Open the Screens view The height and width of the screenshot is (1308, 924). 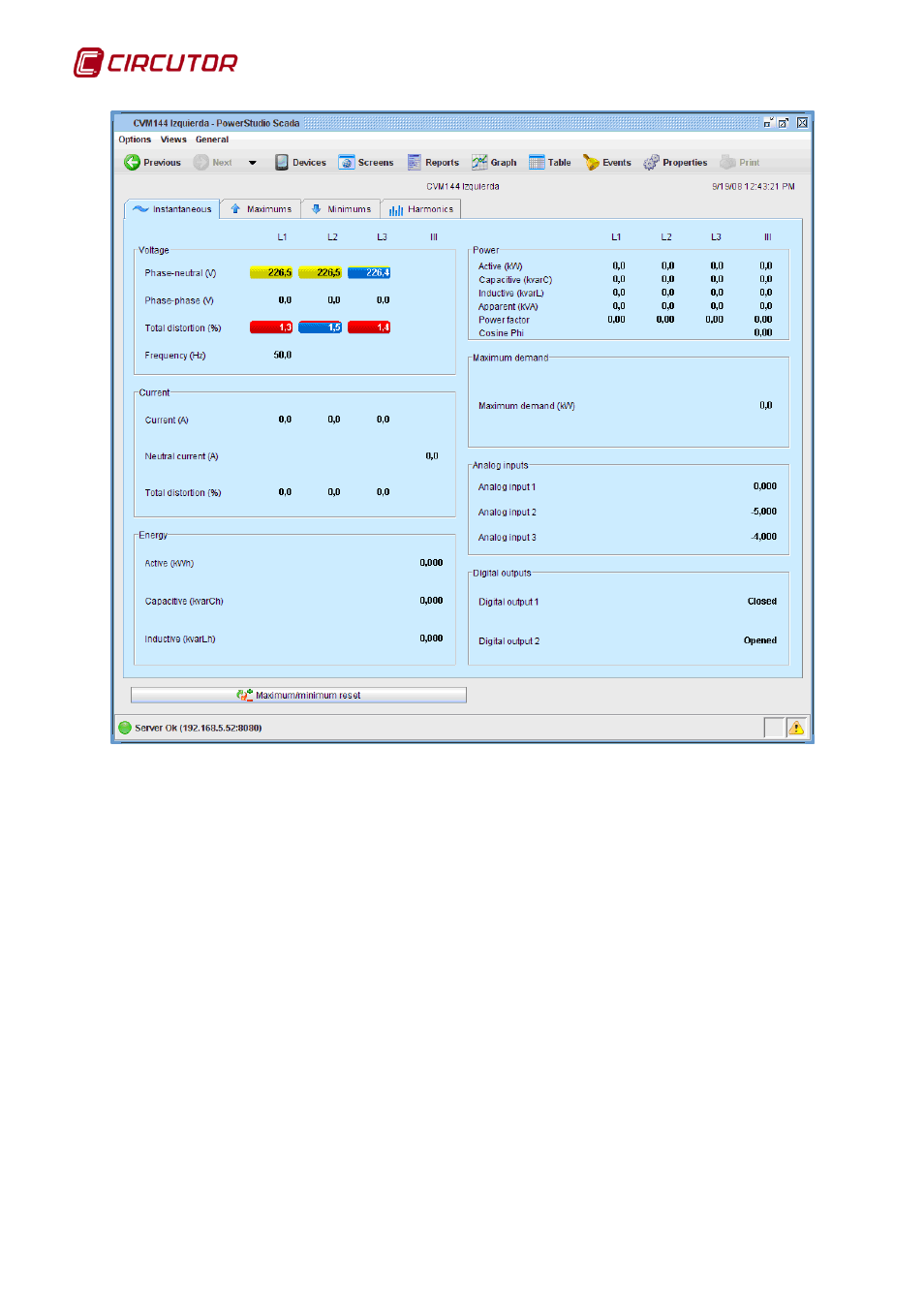click(366, 163)
